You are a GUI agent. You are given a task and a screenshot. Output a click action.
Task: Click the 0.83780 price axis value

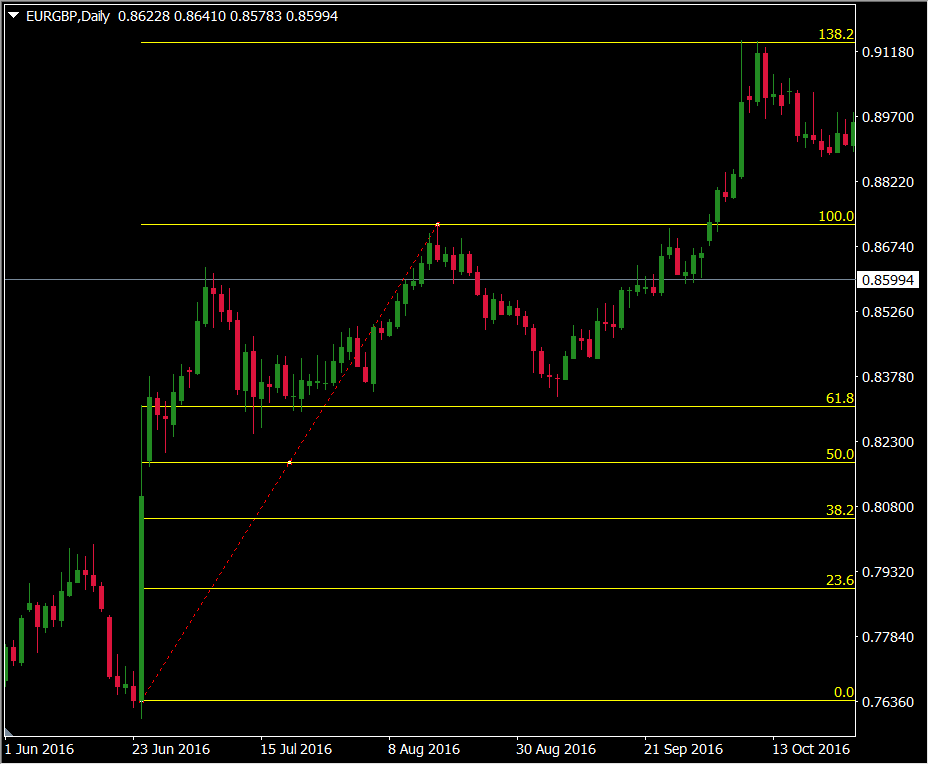tap(888, 377)
